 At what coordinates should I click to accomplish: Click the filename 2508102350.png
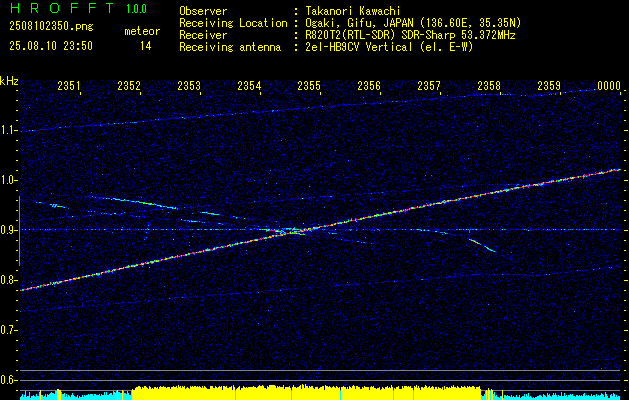(51, 27)
